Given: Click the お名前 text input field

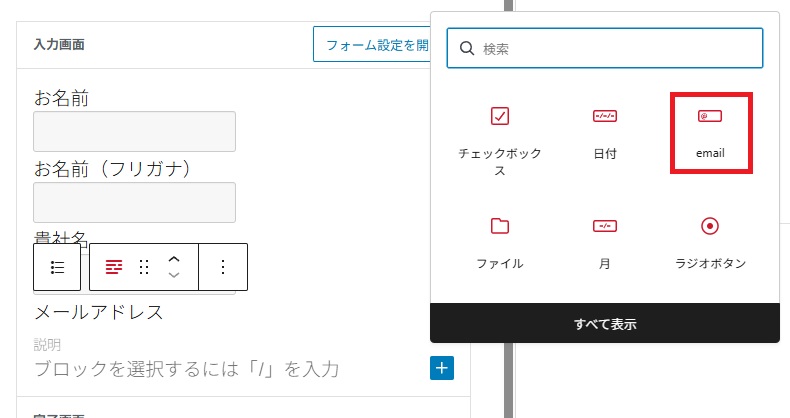Looking at the screenshot, I should point(134,132).
